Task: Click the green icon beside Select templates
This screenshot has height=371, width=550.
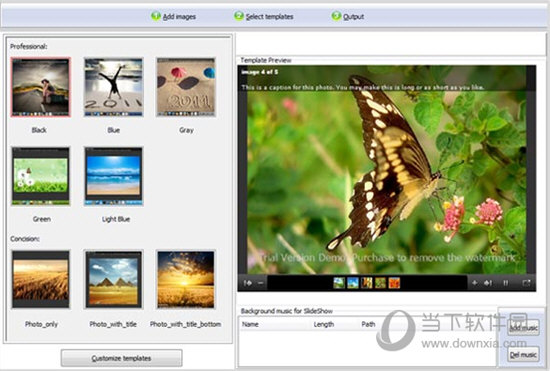Action: [239, 16]
